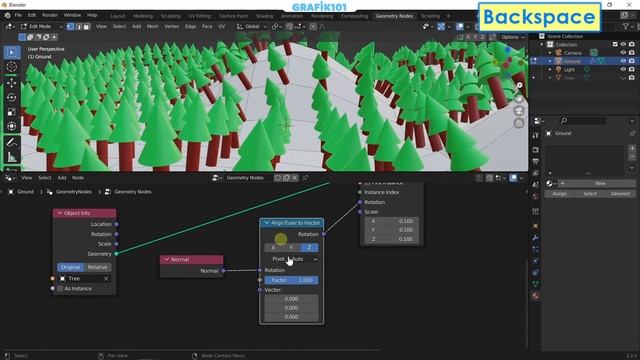Image resolution: width=640 pixels, height=360 pixels.
Task: Toggle the camera view gizmo icon
Action: point(519,111)
